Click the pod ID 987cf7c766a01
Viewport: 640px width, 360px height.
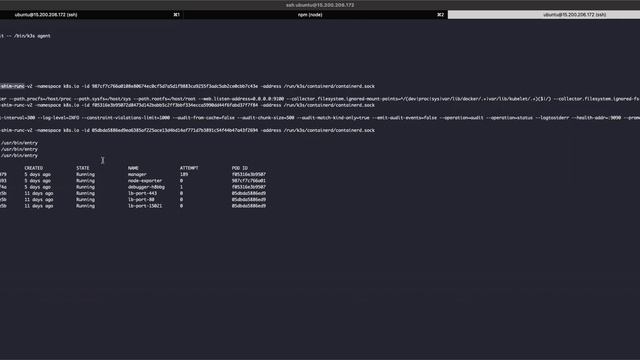coord(249,181)
